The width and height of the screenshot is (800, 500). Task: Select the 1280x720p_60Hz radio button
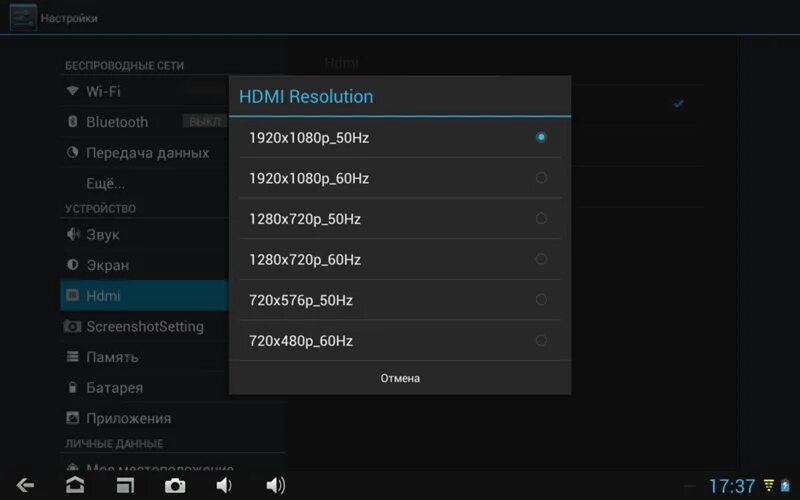click(541, 259)
